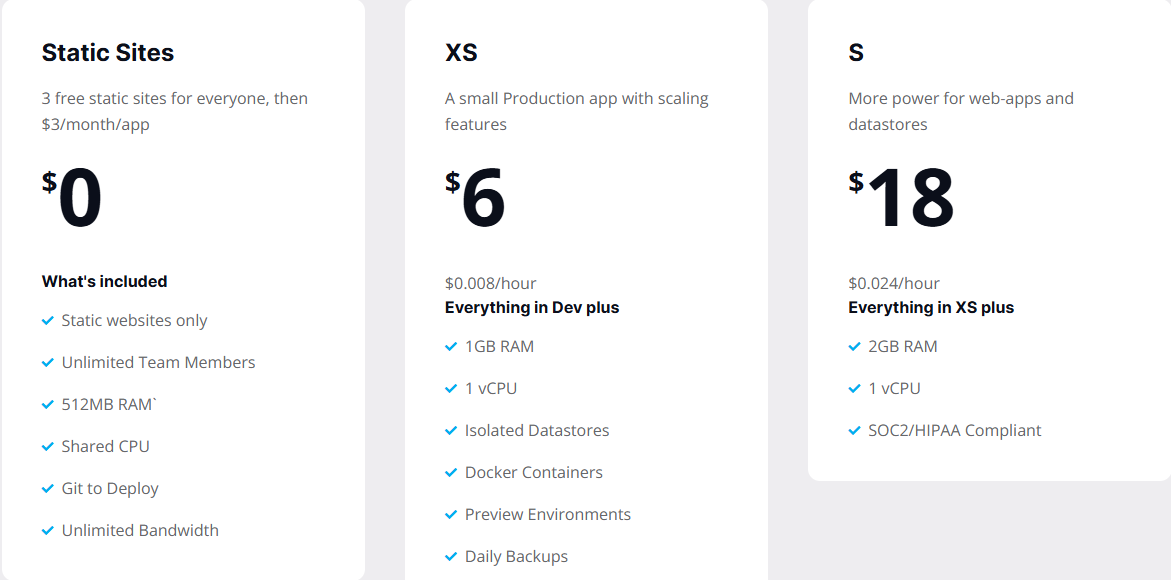The image size is (1171, 580).
Task: Select the XS plan heading
Action: (x=461, y=53)
